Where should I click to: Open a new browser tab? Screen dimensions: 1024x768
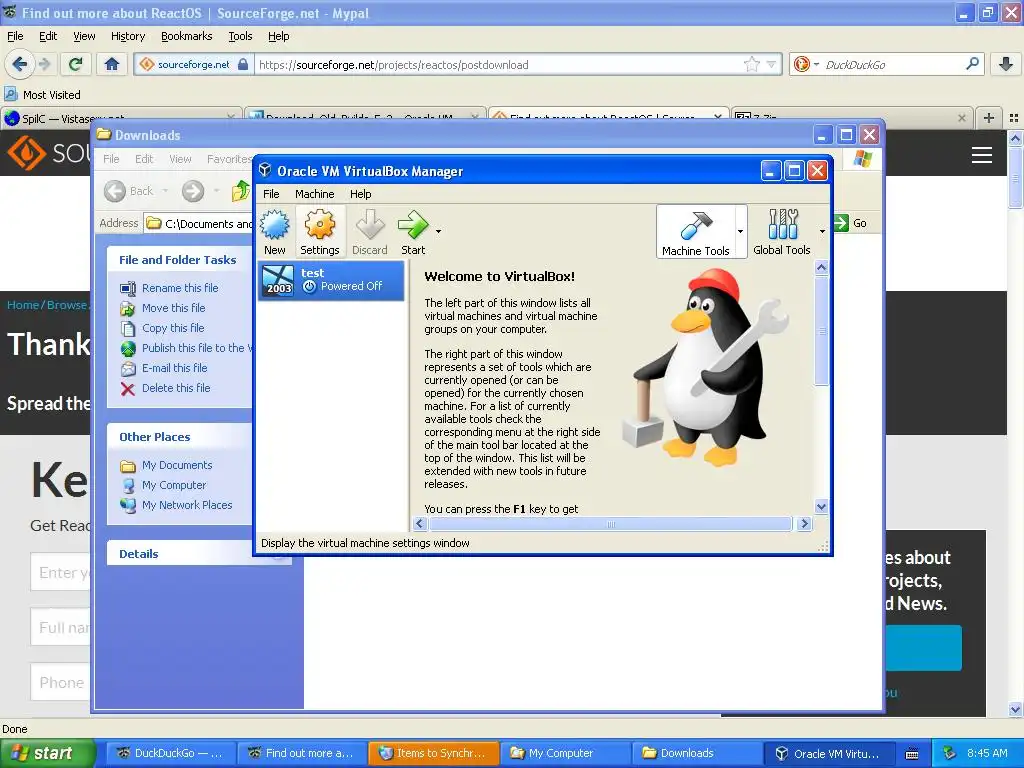(x=989, y=118)
